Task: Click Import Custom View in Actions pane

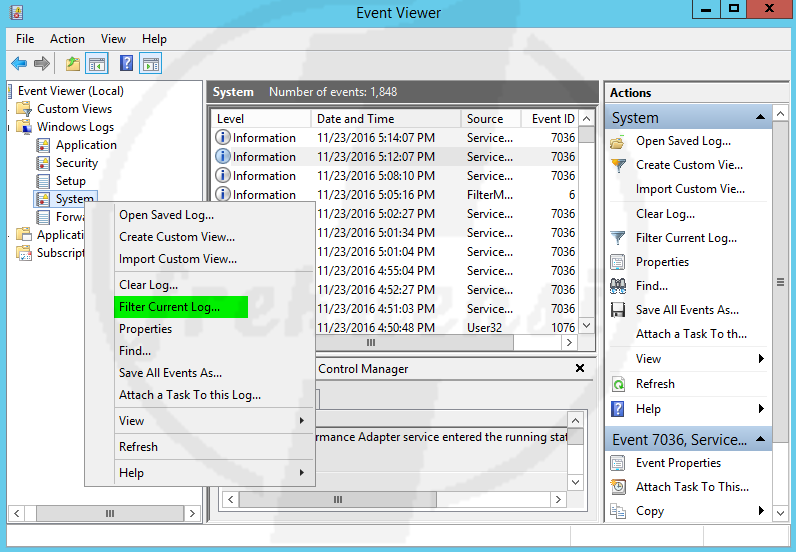Action: [x=690, y=189]
